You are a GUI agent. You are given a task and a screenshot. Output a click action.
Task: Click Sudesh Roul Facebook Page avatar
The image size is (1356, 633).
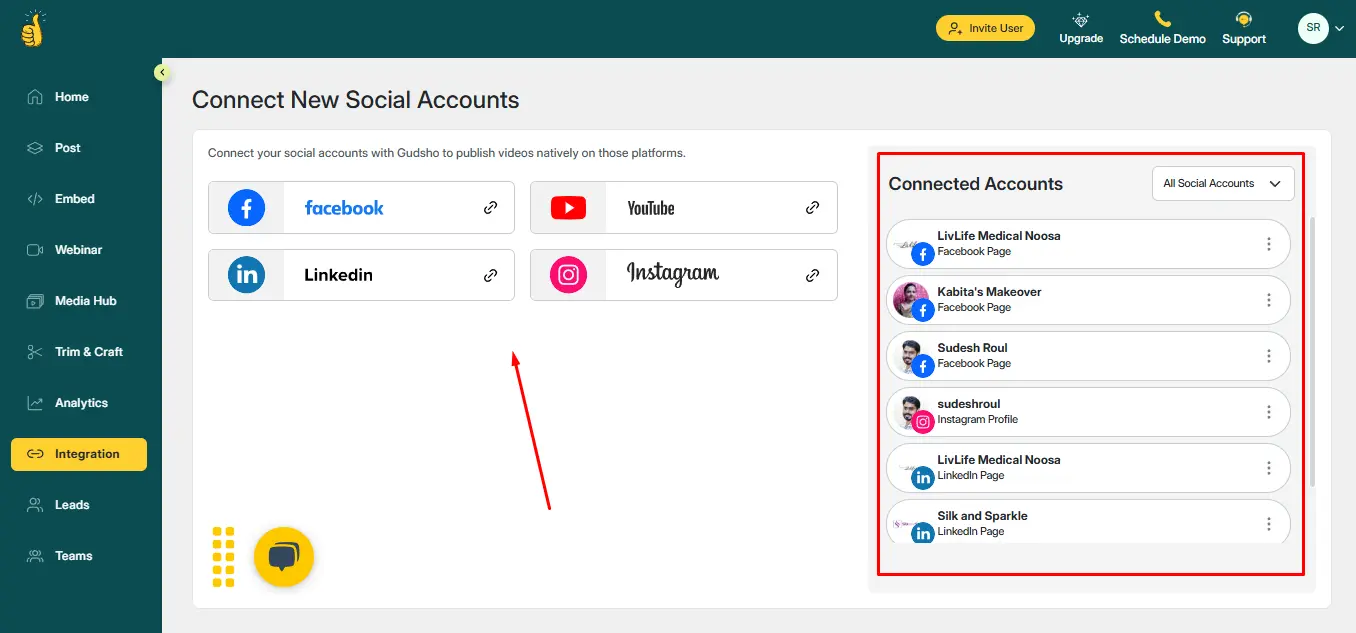click(910, 356)
